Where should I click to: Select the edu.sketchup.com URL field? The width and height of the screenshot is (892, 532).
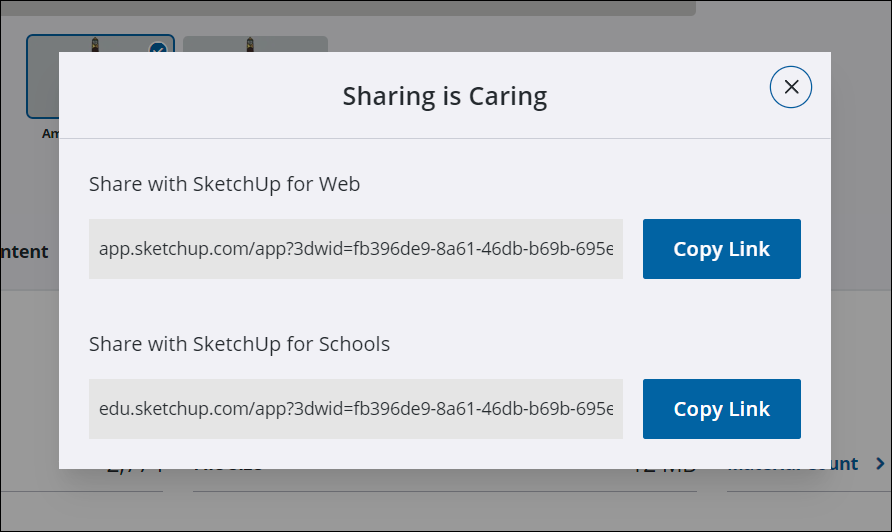click(356, 409)
